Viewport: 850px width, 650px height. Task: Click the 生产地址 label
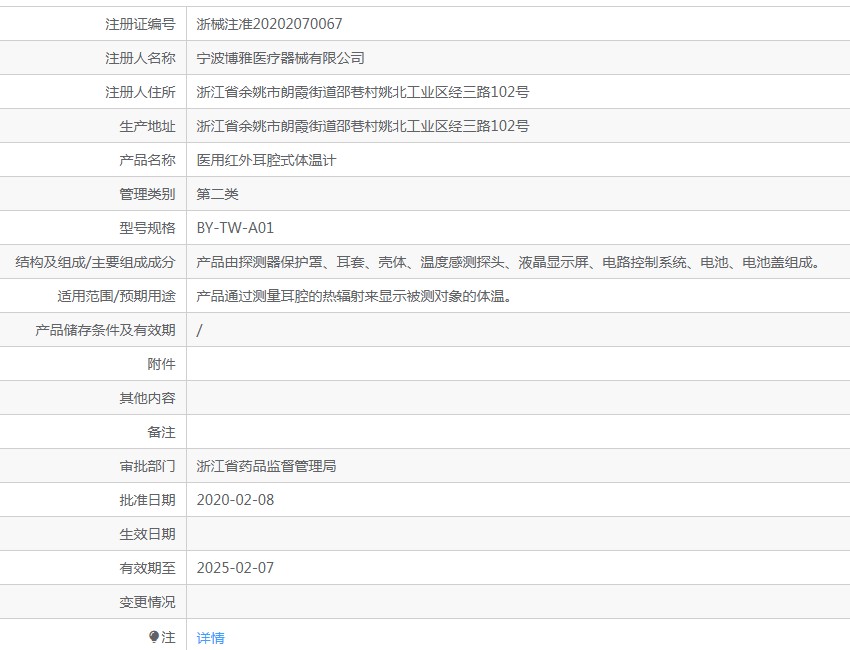coord(147,126)
